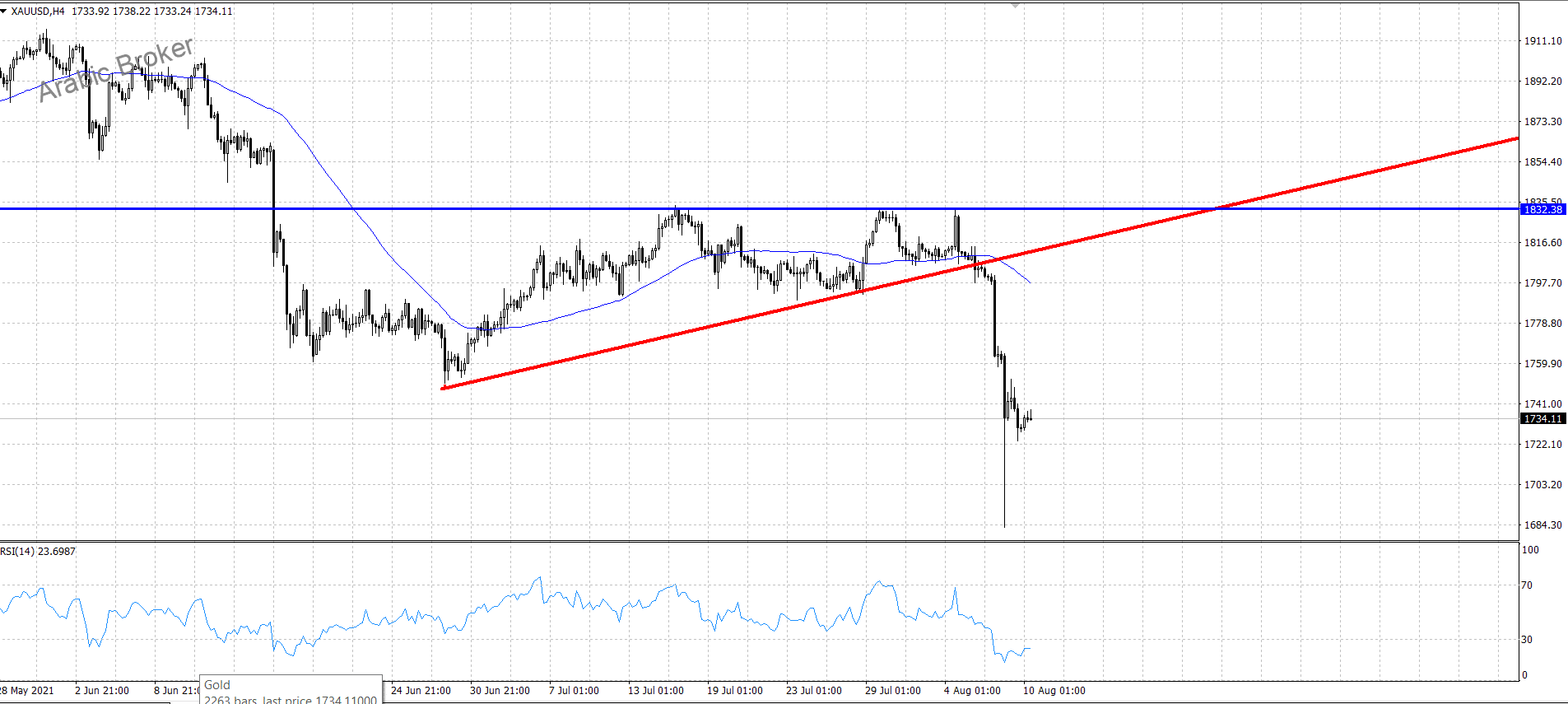The height and width of the screenshot is (704, 1568).
Task: Click the RSI scale level 30
Action: click(x=1527, y=640)
